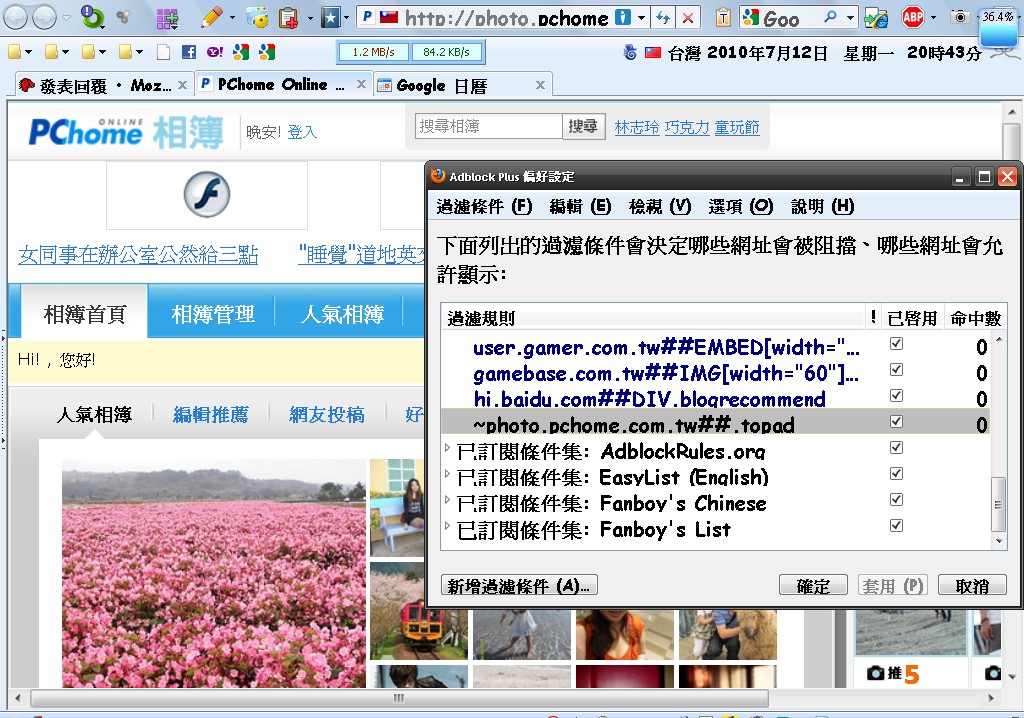The width and height of the screenshot is (1024, 718).
Task: Expand the EasyList (English) subscription
Action: click(x=447, y=474)
